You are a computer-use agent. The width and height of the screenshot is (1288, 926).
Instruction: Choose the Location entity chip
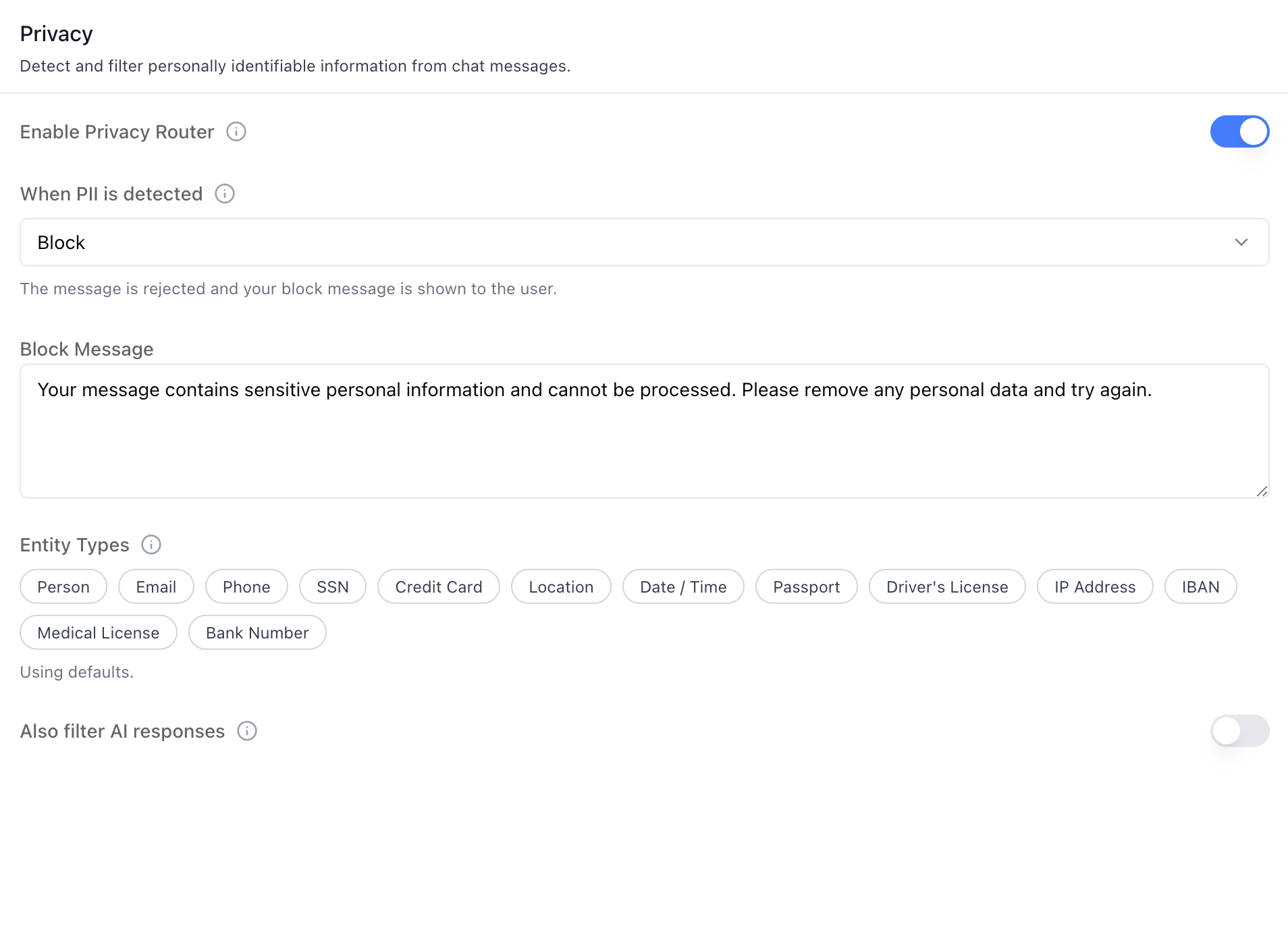click(561, 587)
